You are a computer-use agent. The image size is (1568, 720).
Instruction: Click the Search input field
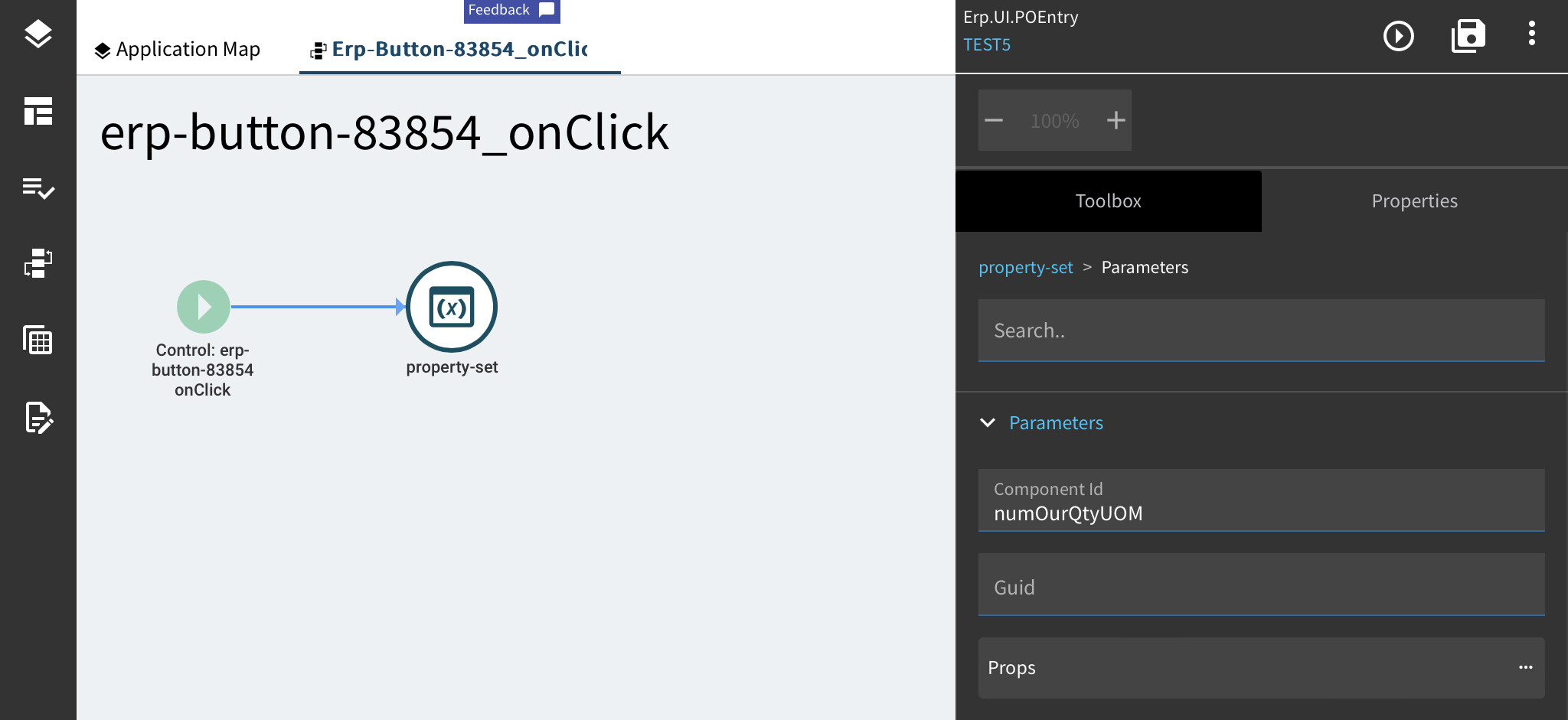pyautogui.click(x=1261, y=331)
